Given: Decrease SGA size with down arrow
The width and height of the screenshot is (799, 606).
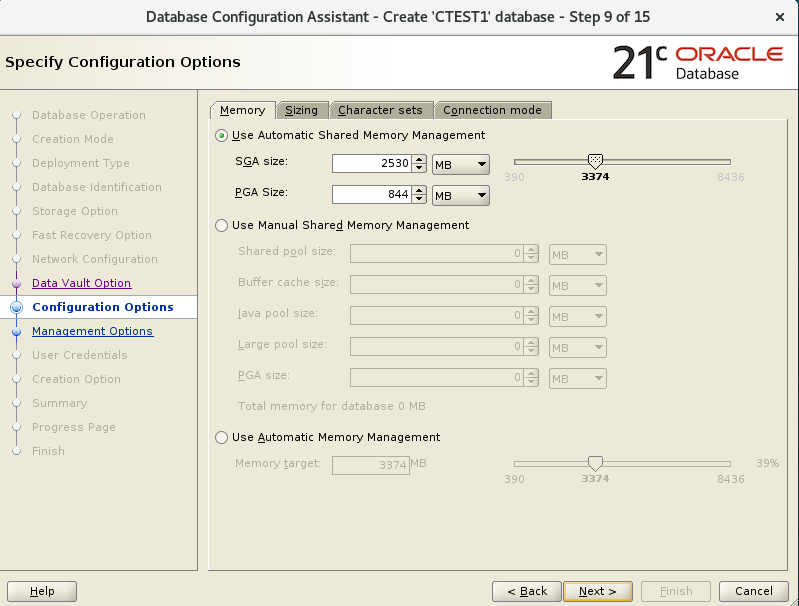Looking at the screenshot, I should click(419, 168).
